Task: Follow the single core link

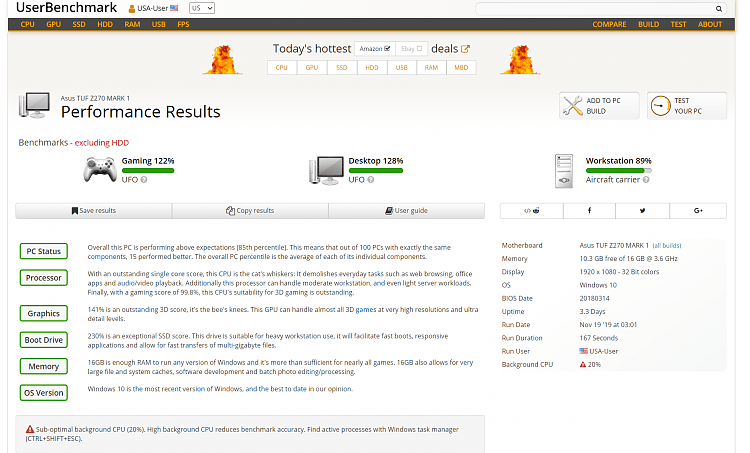Action: tap(167, 274)
